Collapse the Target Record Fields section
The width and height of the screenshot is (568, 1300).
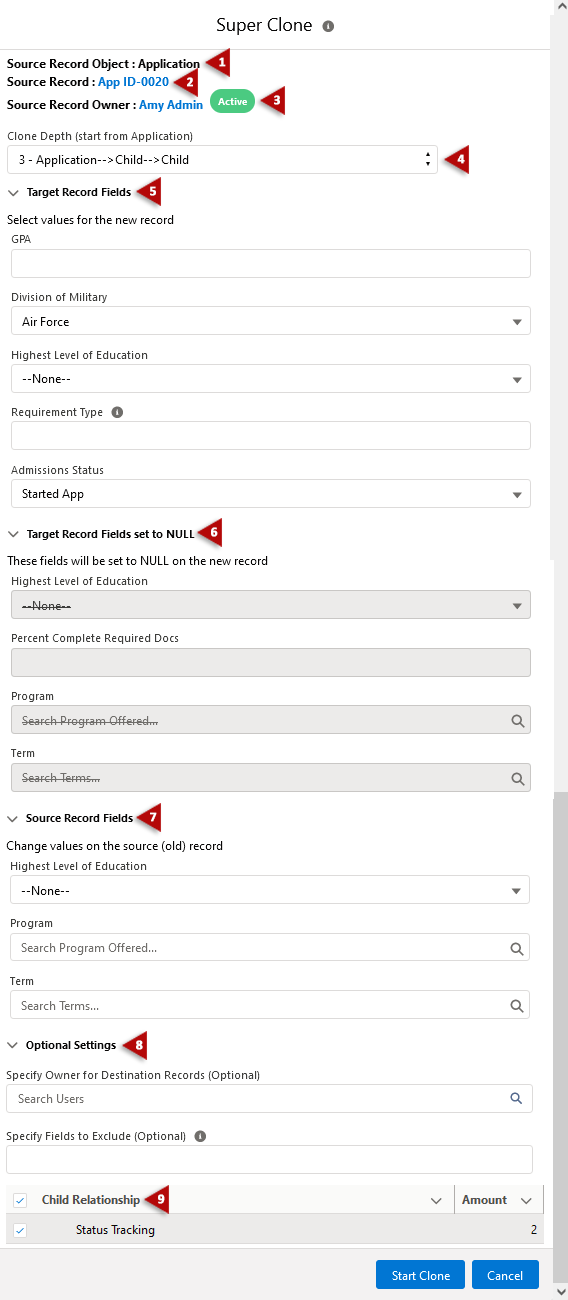click(x=13, y=192)
